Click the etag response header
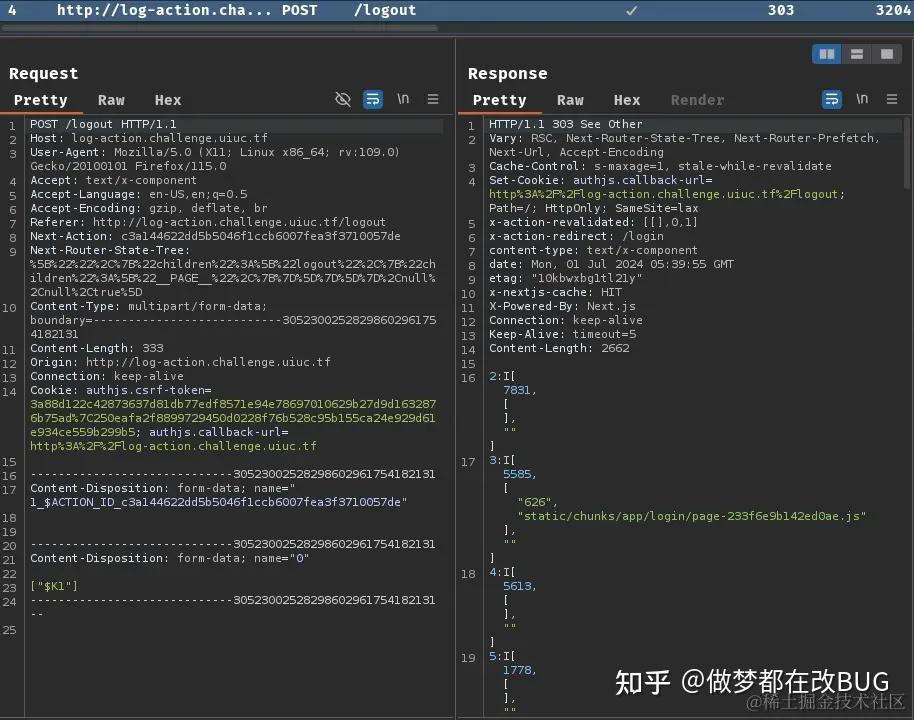The height and width of the screenshot is (720, 914). (x=565, y=278)
